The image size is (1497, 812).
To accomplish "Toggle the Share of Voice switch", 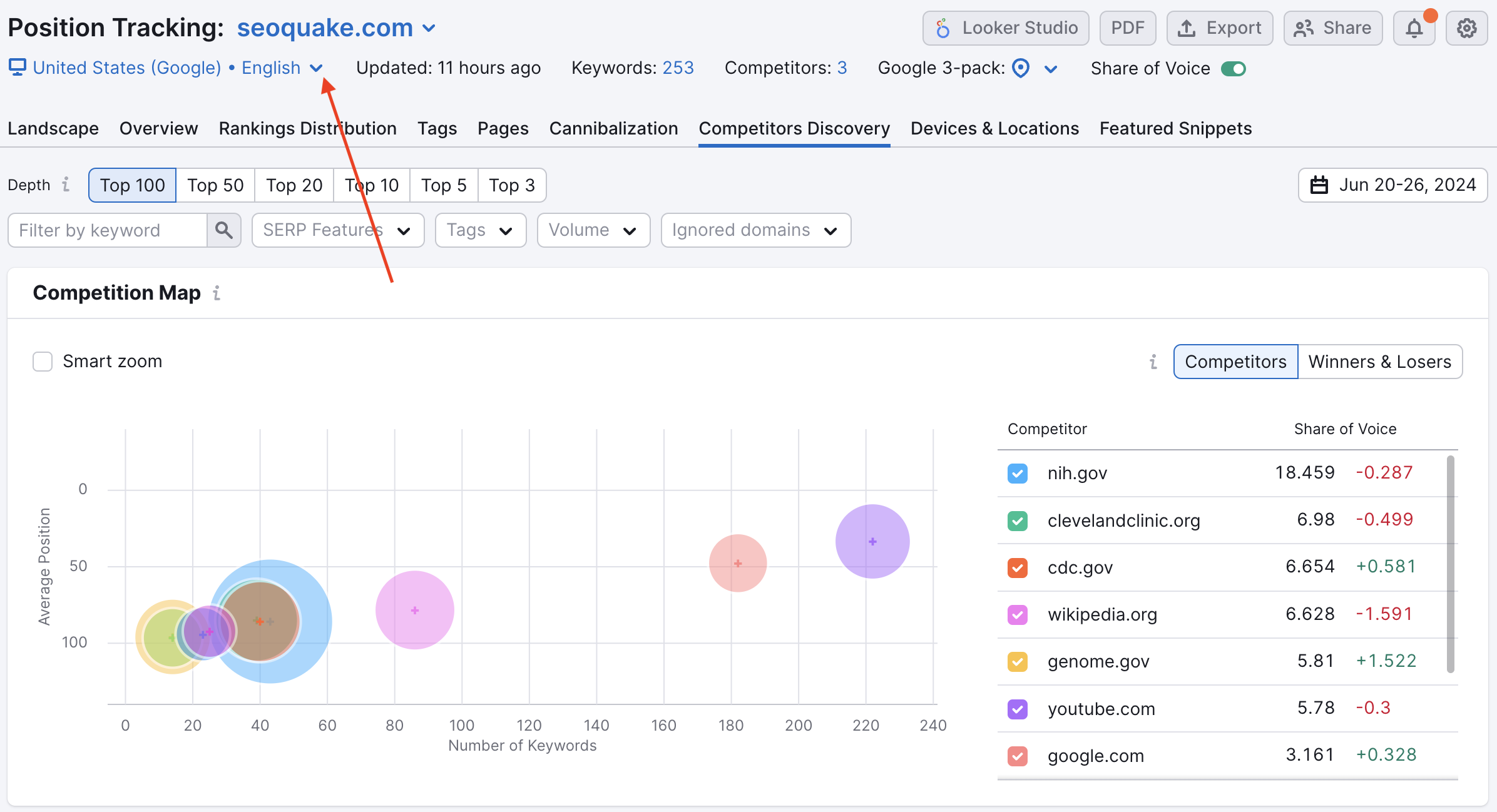I will click(x=1234, y=68).
